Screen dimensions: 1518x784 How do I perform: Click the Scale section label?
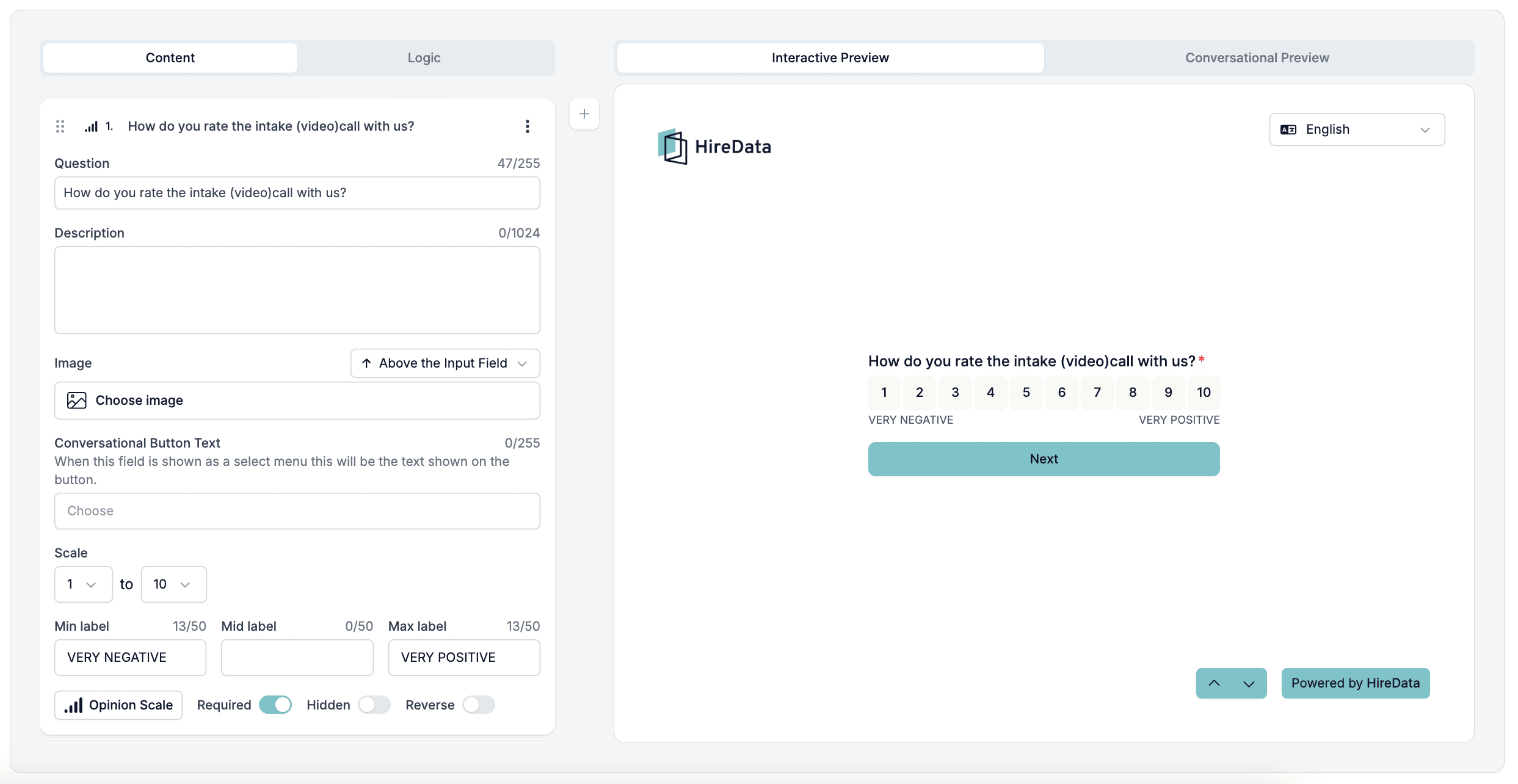tap(71, 553)
